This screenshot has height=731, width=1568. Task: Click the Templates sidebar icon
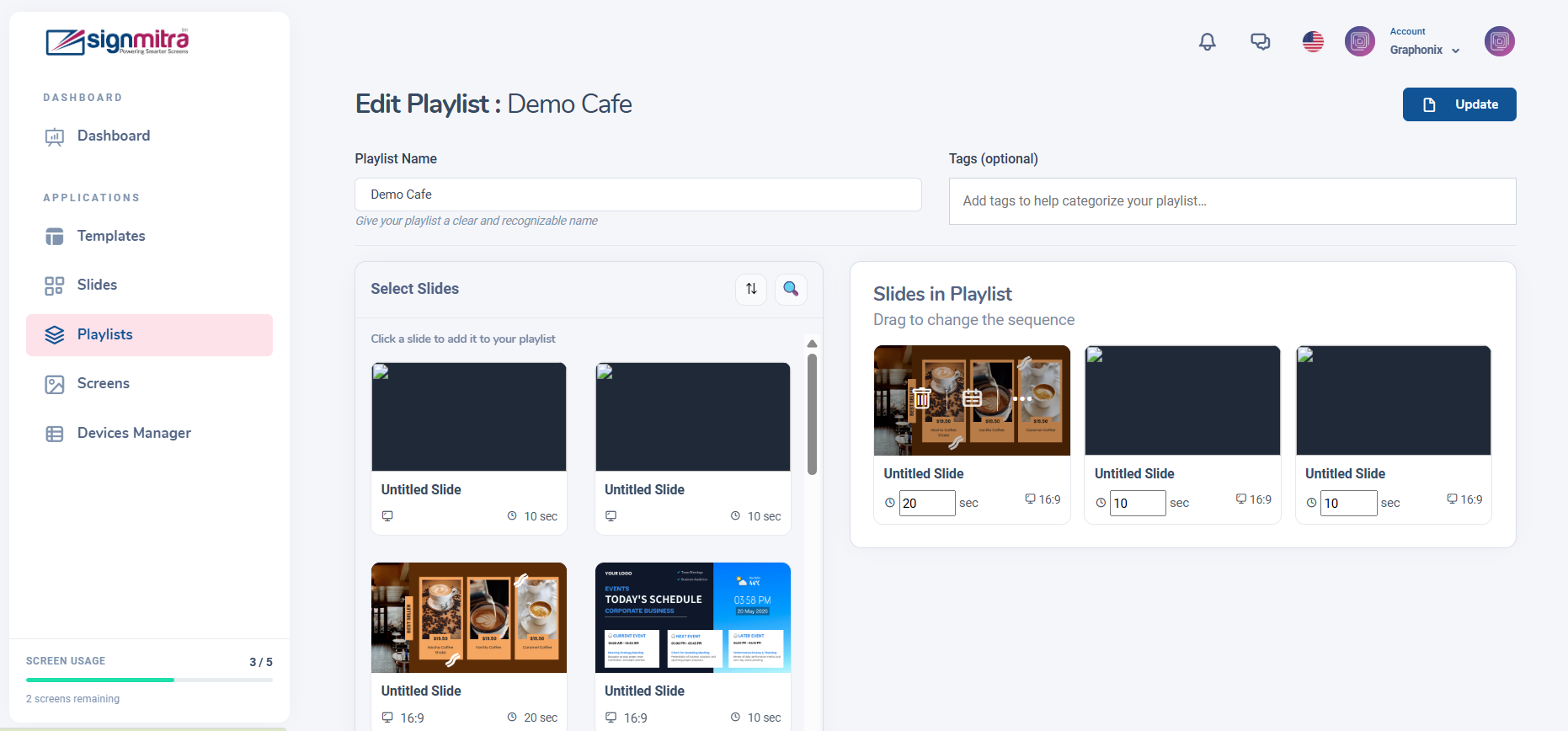click(x=55, y=237)
